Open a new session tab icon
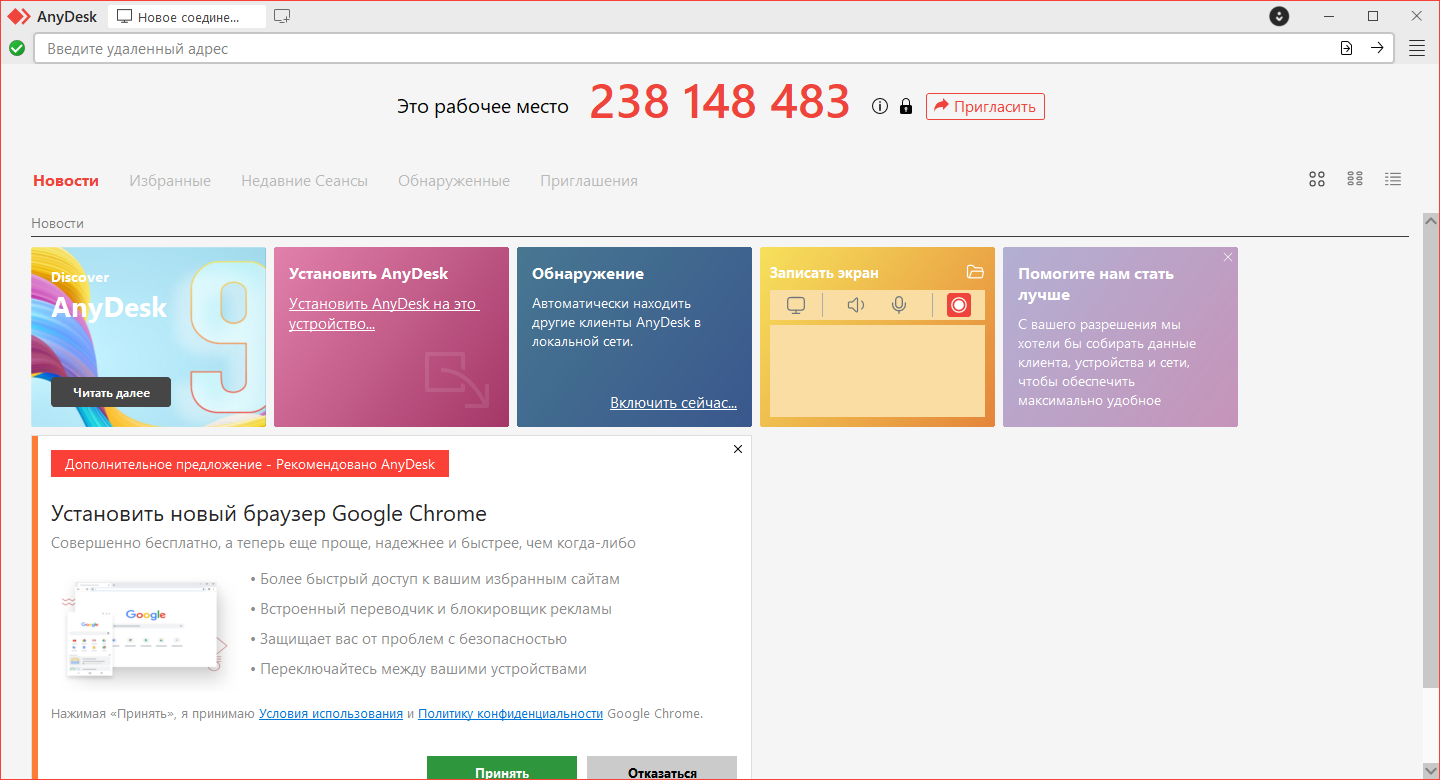Image resolution: width=1440 pixels, height=780 pixels. point(282,16)
